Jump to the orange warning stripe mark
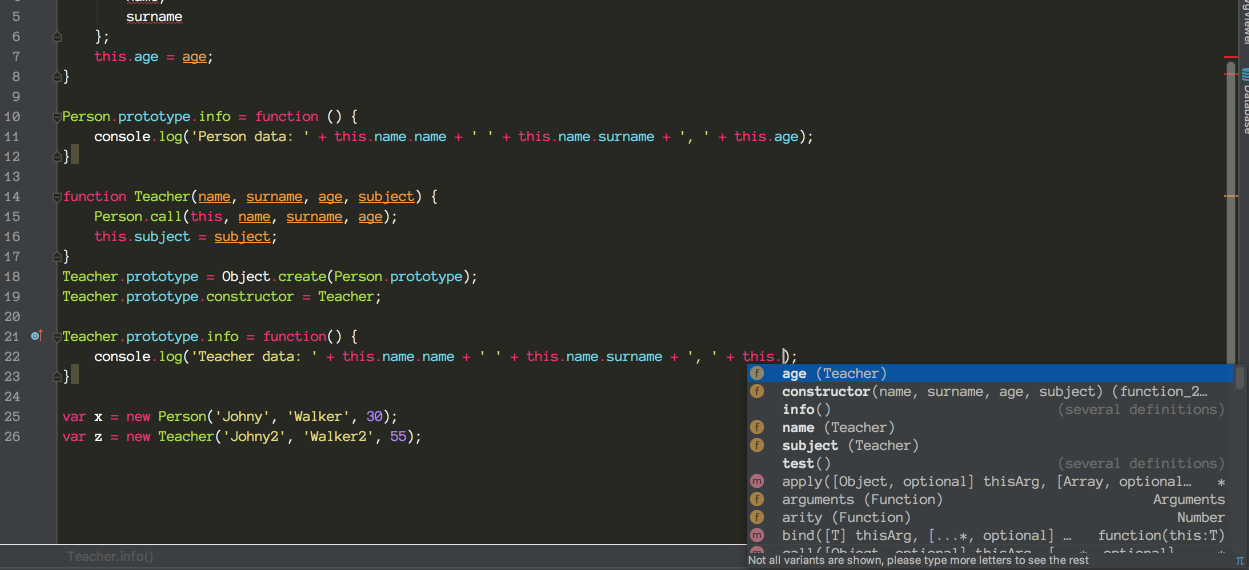 (x=1231, y=197)
